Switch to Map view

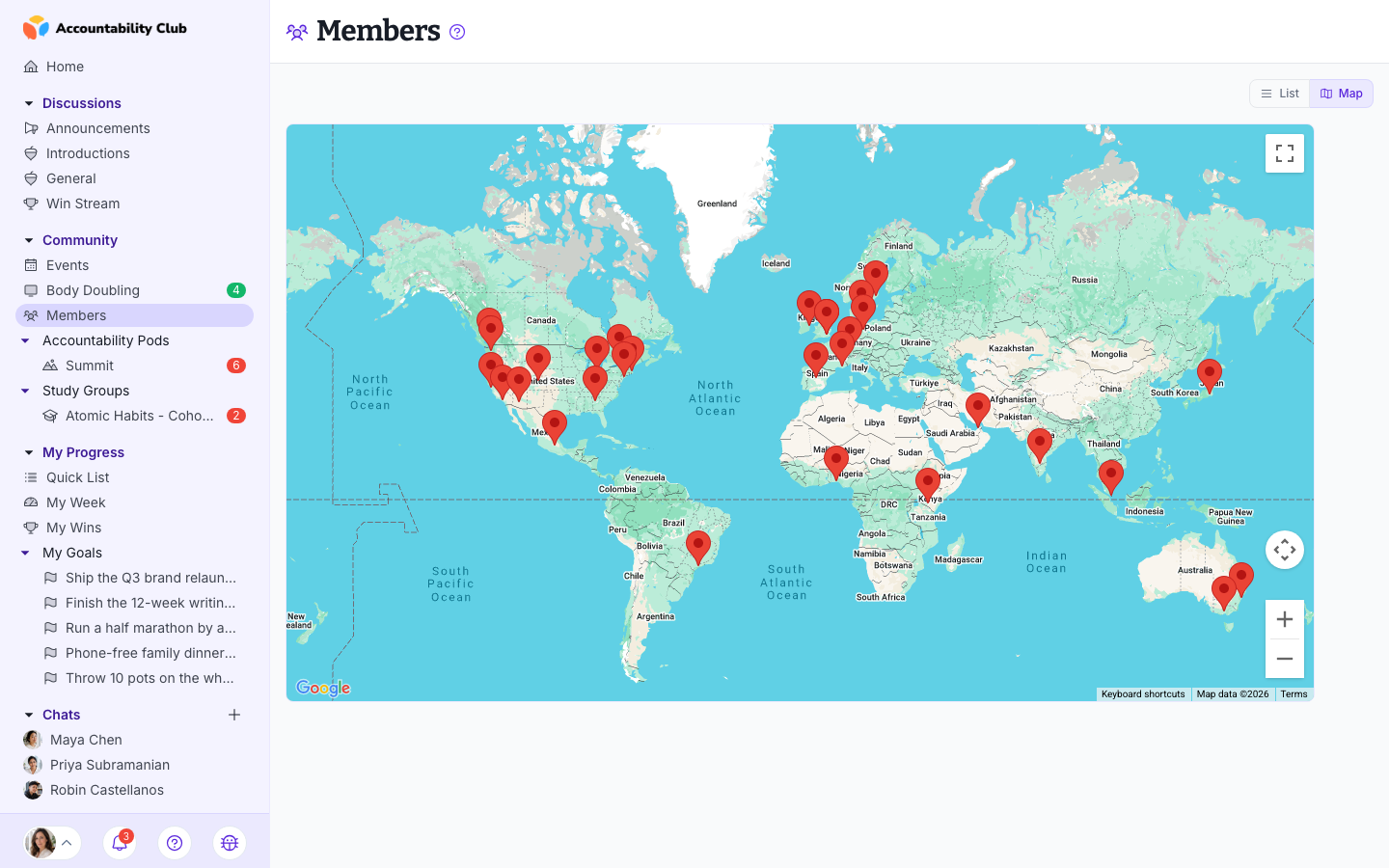click(1342, 94)
